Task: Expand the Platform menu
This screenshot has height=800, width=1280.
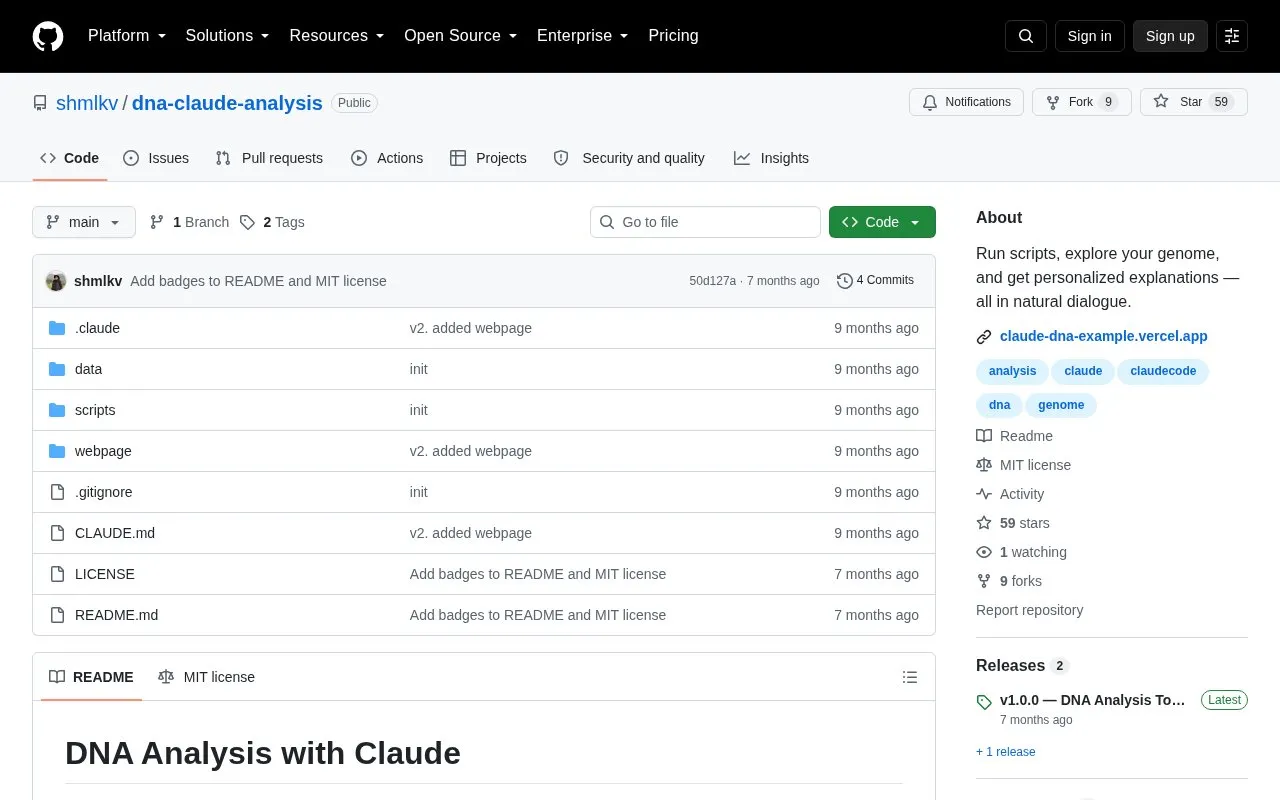Action: pyautogui.click(x=126, y=36)
